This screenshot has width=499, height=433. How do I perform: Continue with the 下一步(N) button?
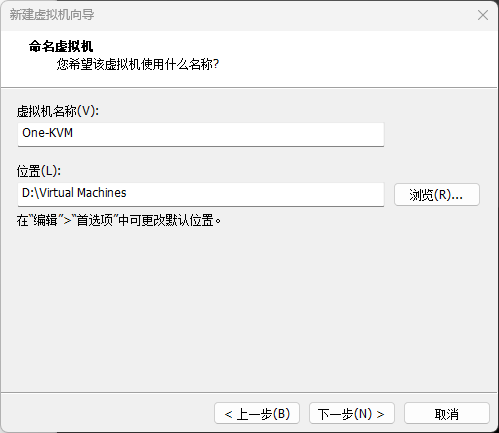pos(352,413)
